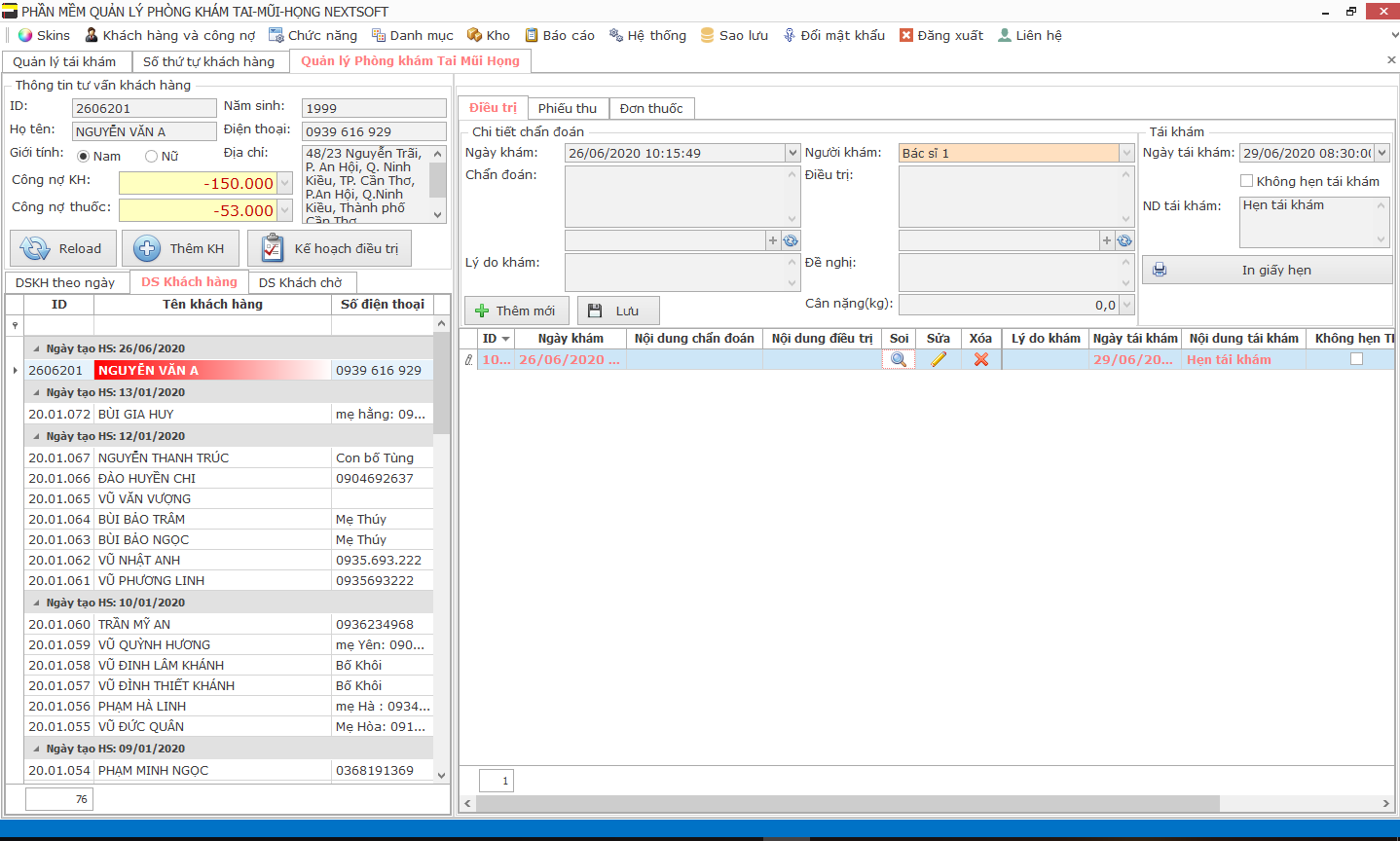Click the Đăng xuất red icon
Screen dimensions: 1400x841
pyautogui.click(x=906, y=35)
